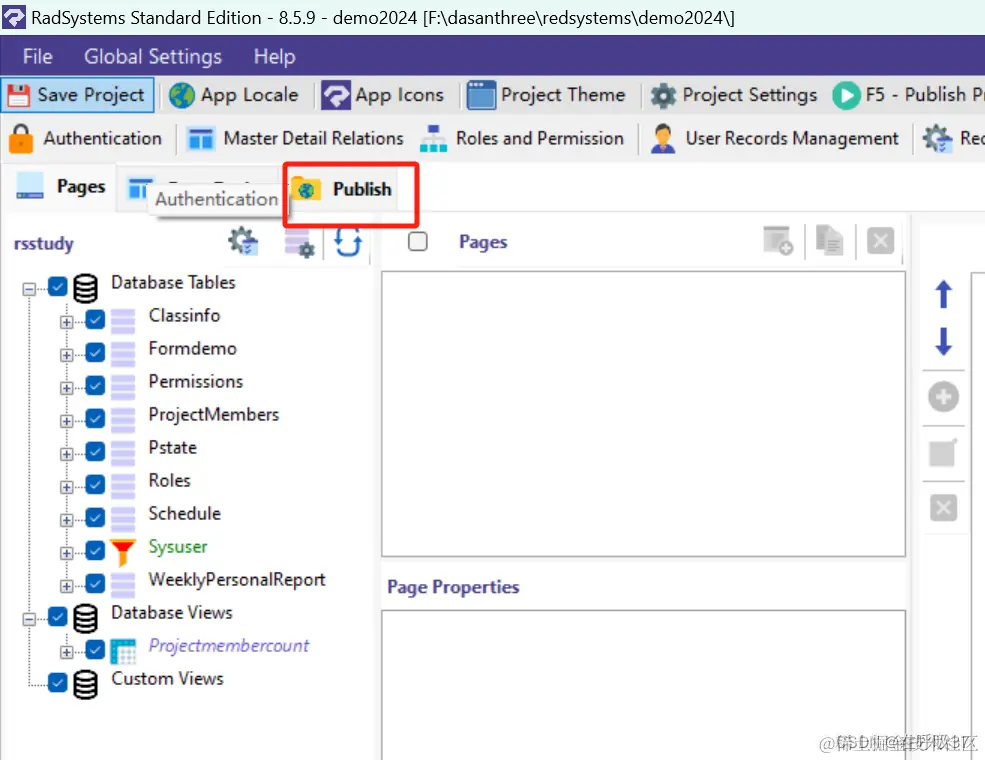This screenshot has width=985, height=760.
Task: Switch to the Pages tab
Action: (x=60, y=187)
